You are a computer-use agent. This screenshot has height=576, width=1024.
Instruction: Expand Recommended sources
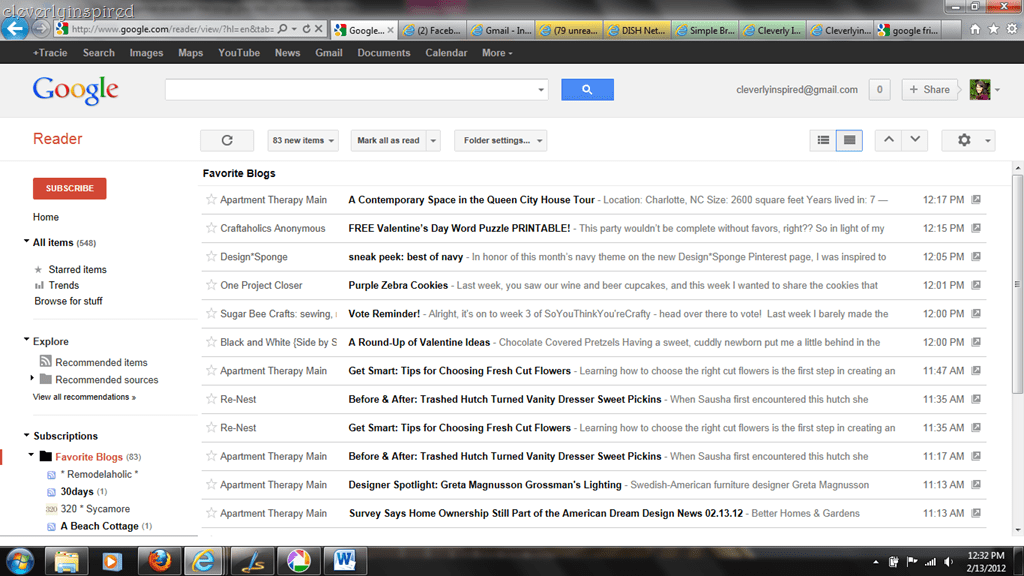coord(32,378)
